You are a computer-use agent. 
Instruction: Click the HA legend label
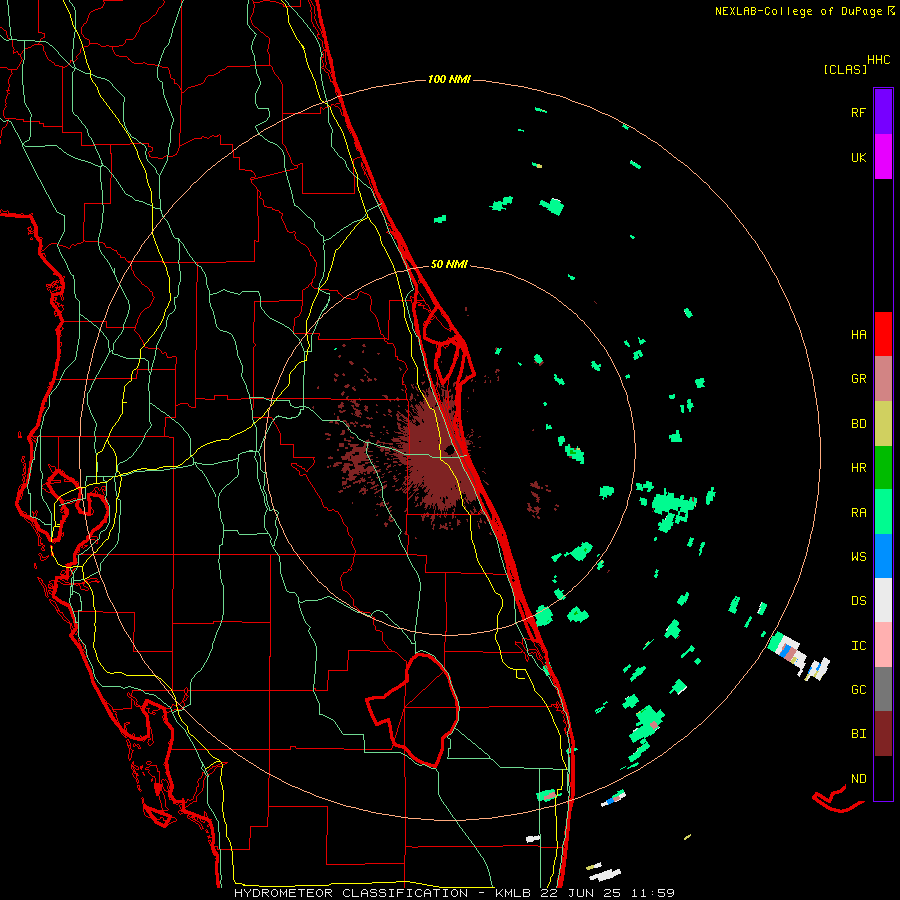click(x=858, y=335)
